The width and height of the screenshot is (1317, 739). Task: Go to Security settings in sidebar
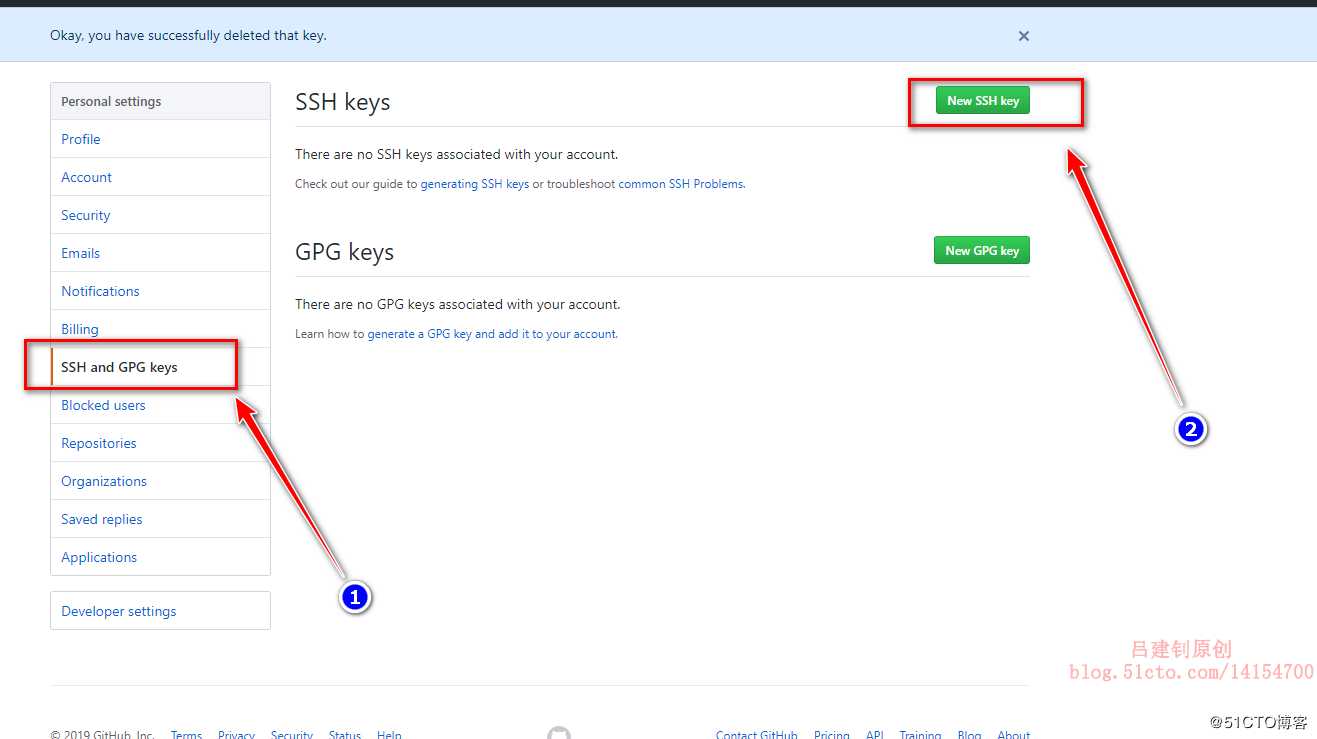(160, 215)
